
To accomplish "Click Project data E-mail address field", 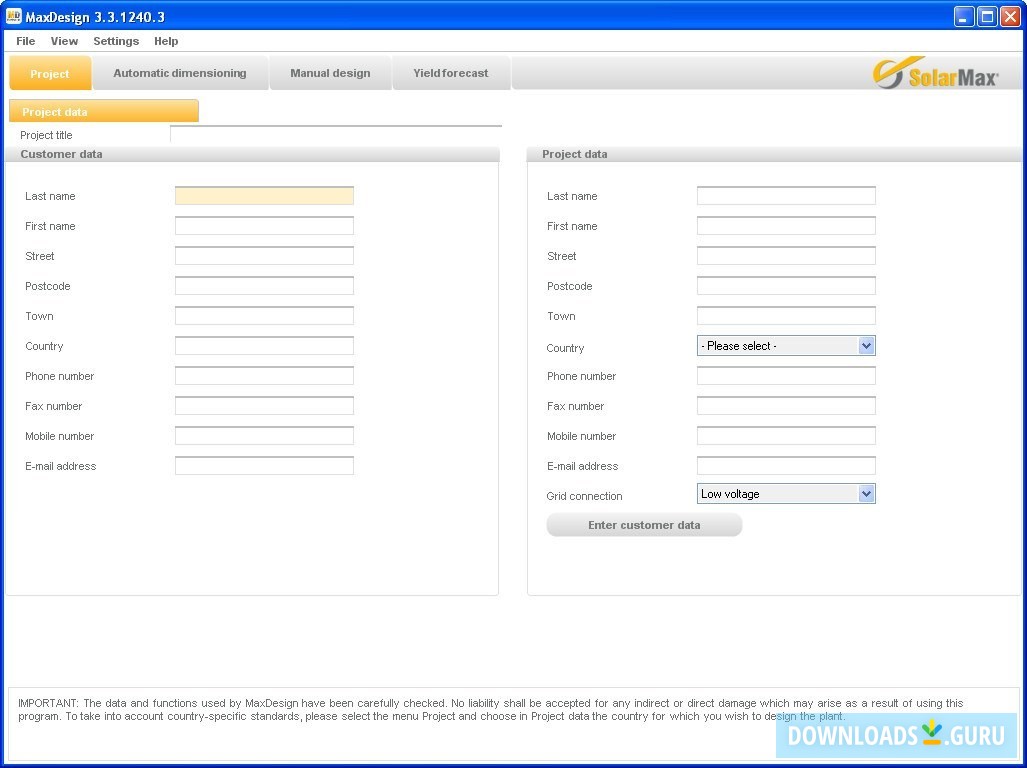I will pos(786,466).
